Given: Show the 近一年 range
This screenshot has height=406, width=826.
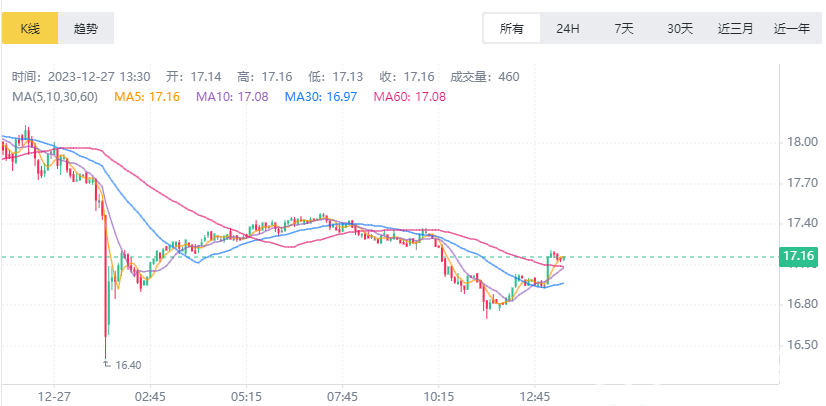Looking at the screenshot, I should coord(792,28).
